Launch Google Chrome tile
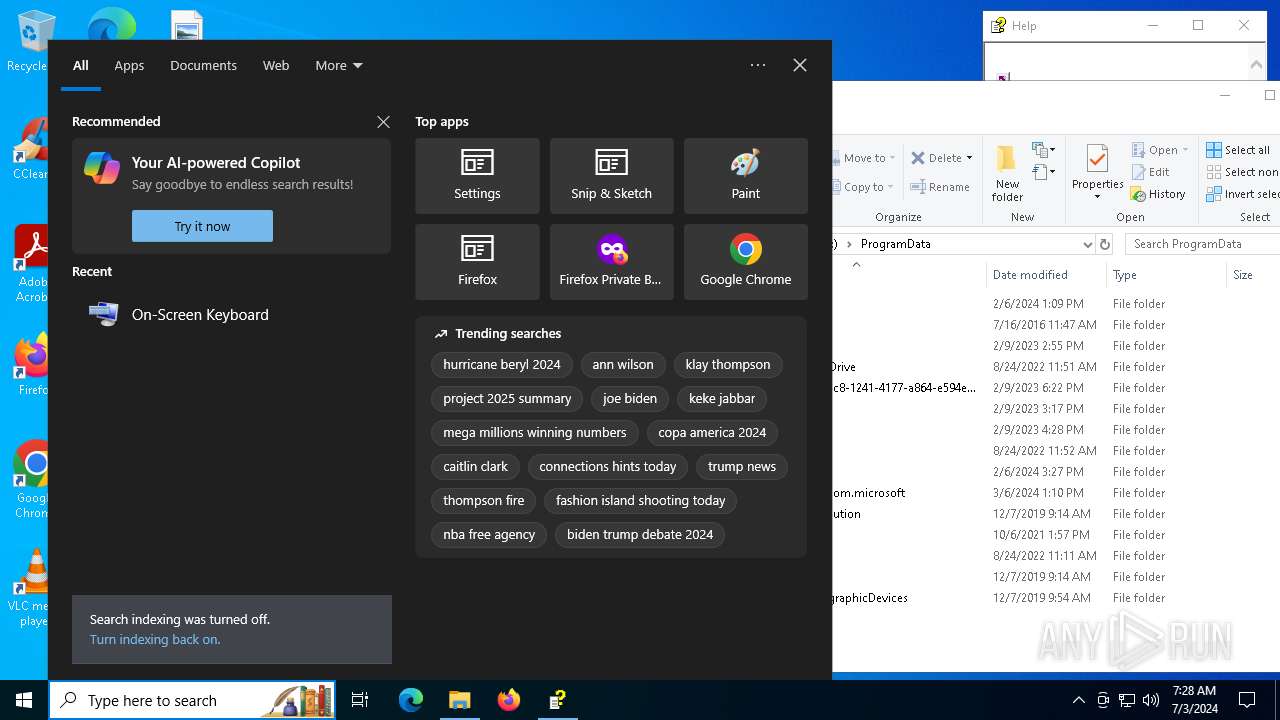This screenshot has width=1280, height=720. point(745,262)
